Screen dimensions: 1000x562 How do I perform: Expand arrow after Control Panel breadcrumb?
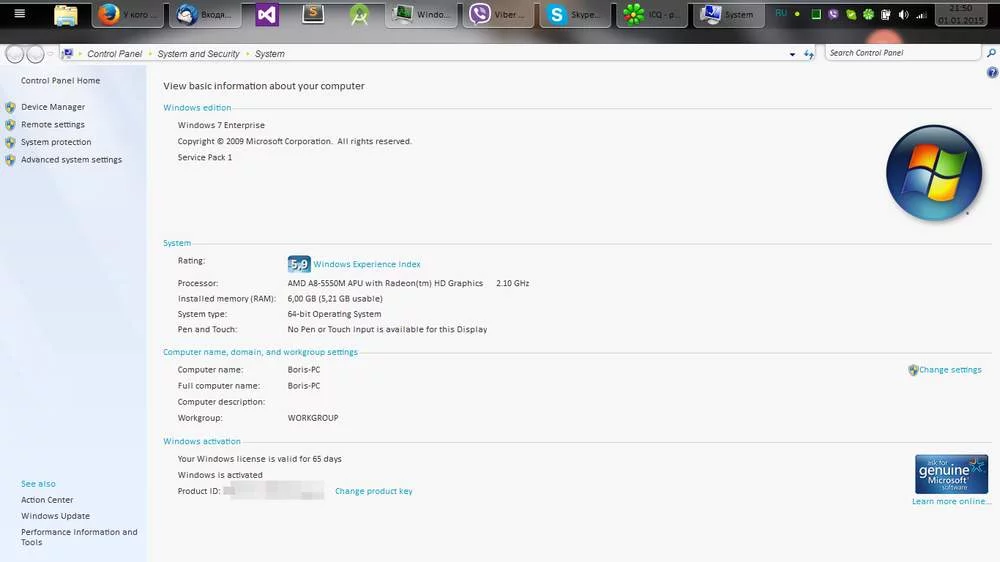tap(151, 54)
